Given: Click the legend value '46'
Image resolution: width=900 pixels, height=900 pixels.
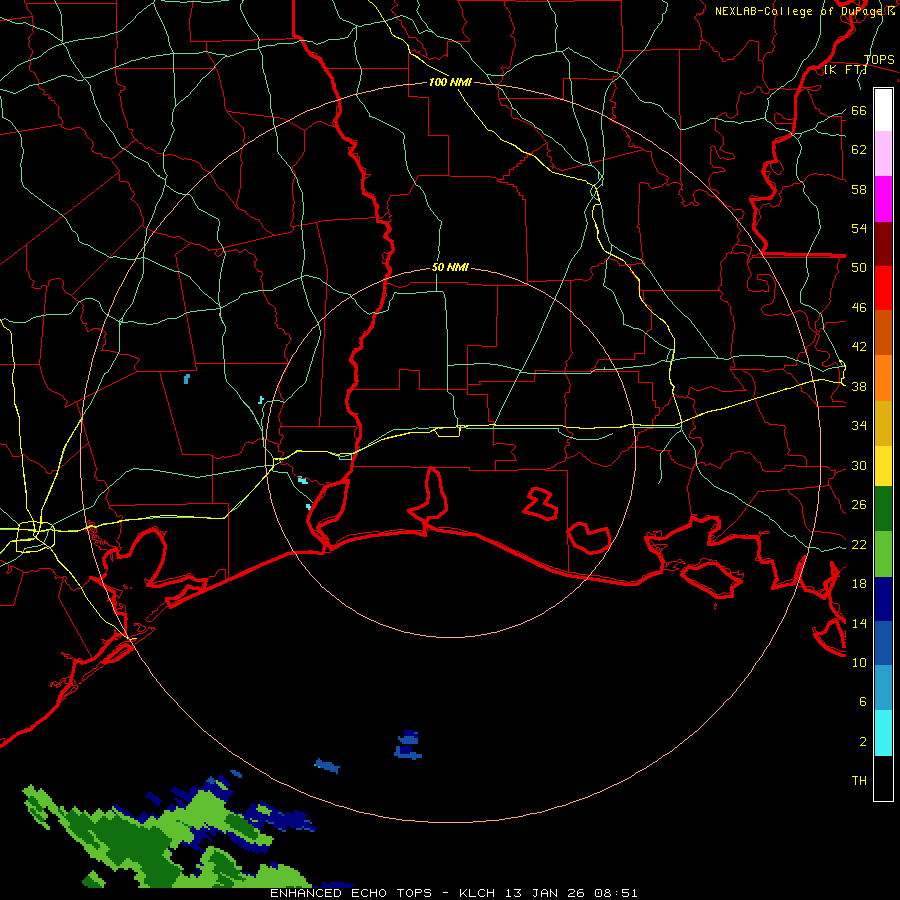Looking at the screenshot, I should 859,308.
